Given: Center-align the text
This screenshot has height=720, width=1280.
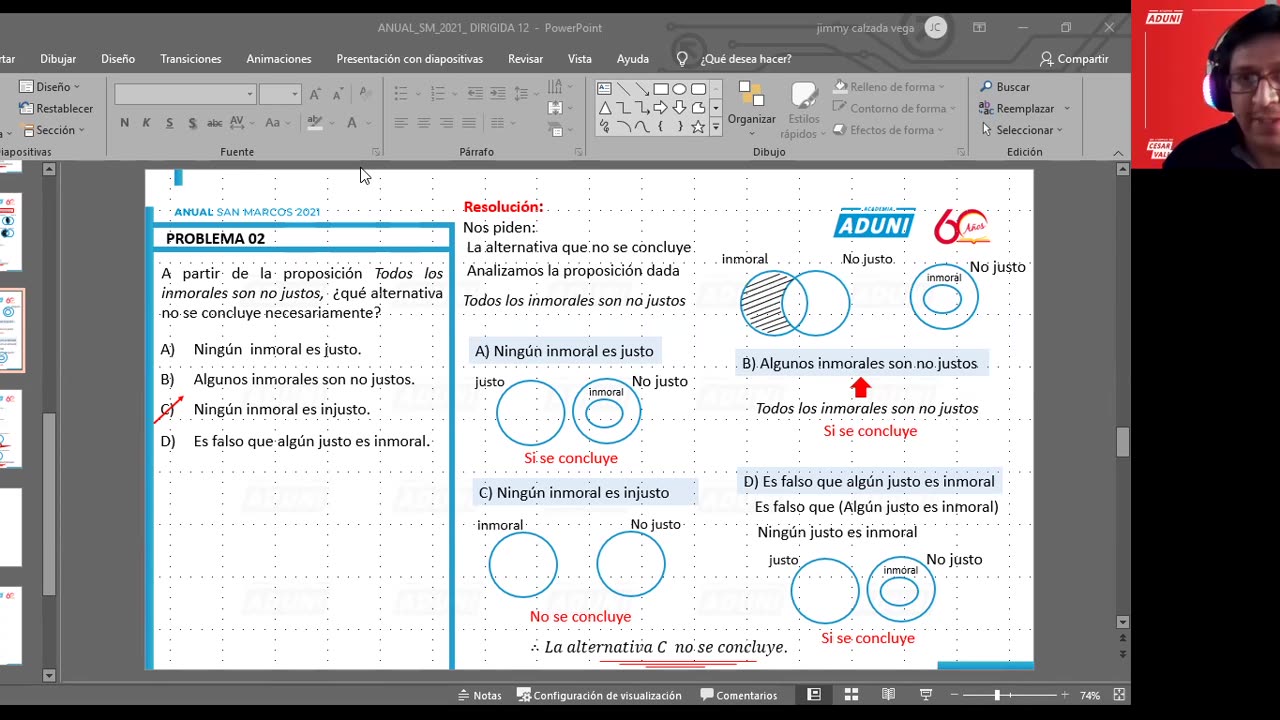Looking at the screenshot, I should (424, 123).
